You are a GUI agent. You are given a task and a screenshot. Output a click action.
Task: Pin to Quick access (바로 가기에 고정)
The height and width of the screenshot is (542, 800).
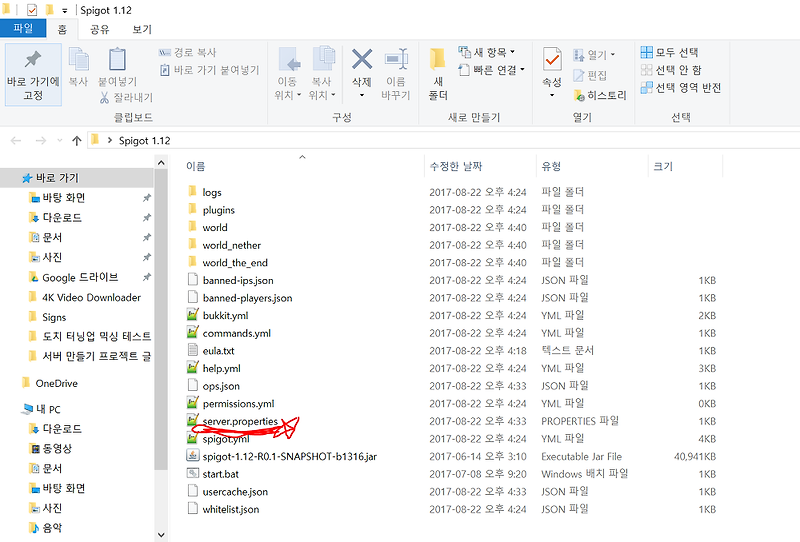click(33, 75)
